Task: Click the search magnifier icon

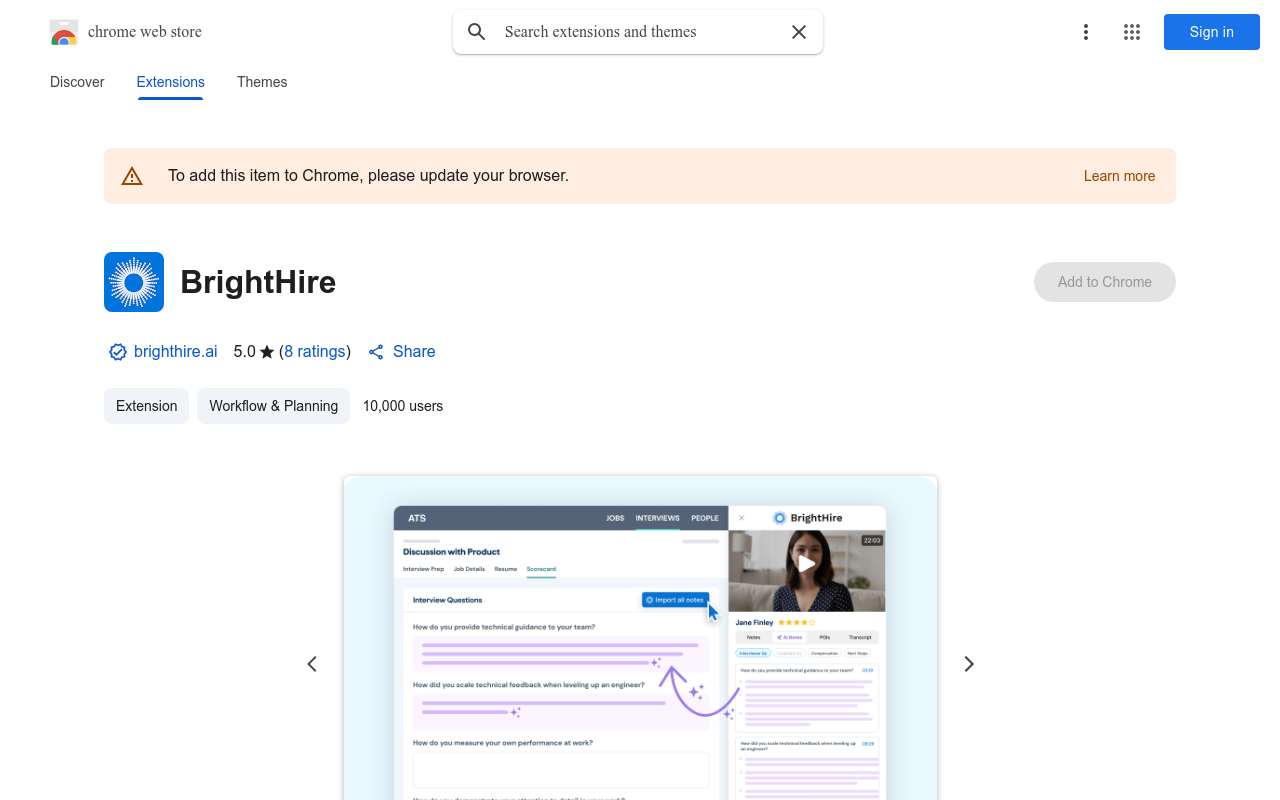Action: tap(477, 32)
